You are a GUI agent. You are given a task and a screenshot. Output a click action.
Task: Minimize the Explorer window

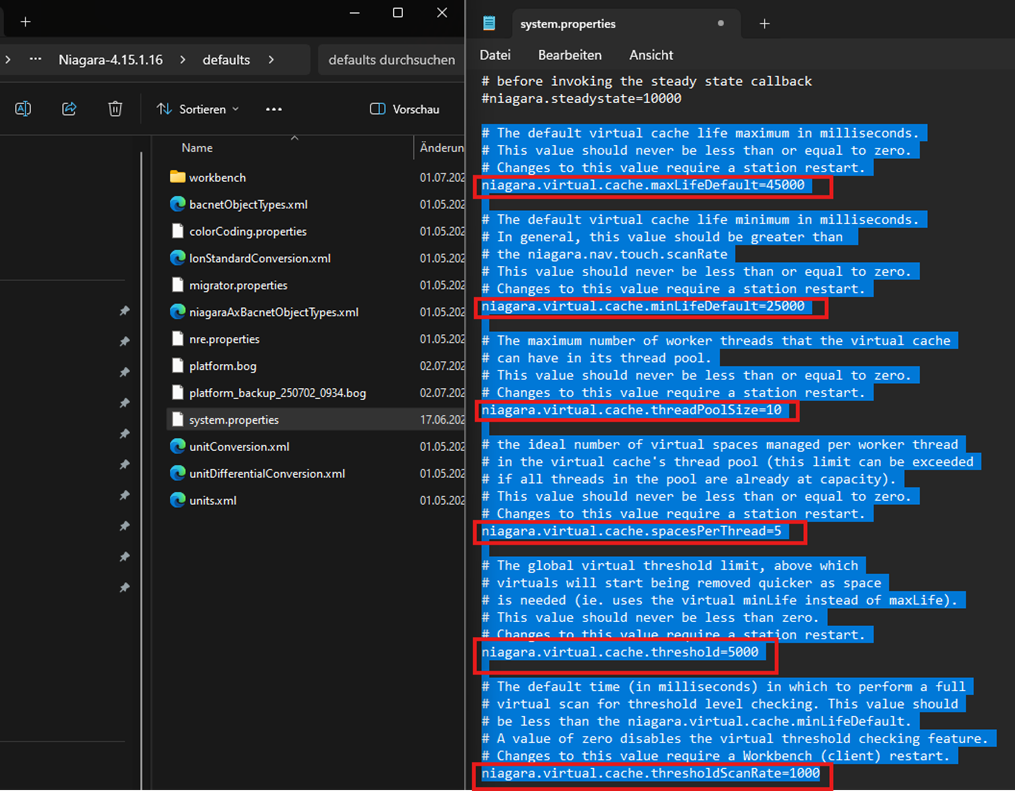coord(355,13)
